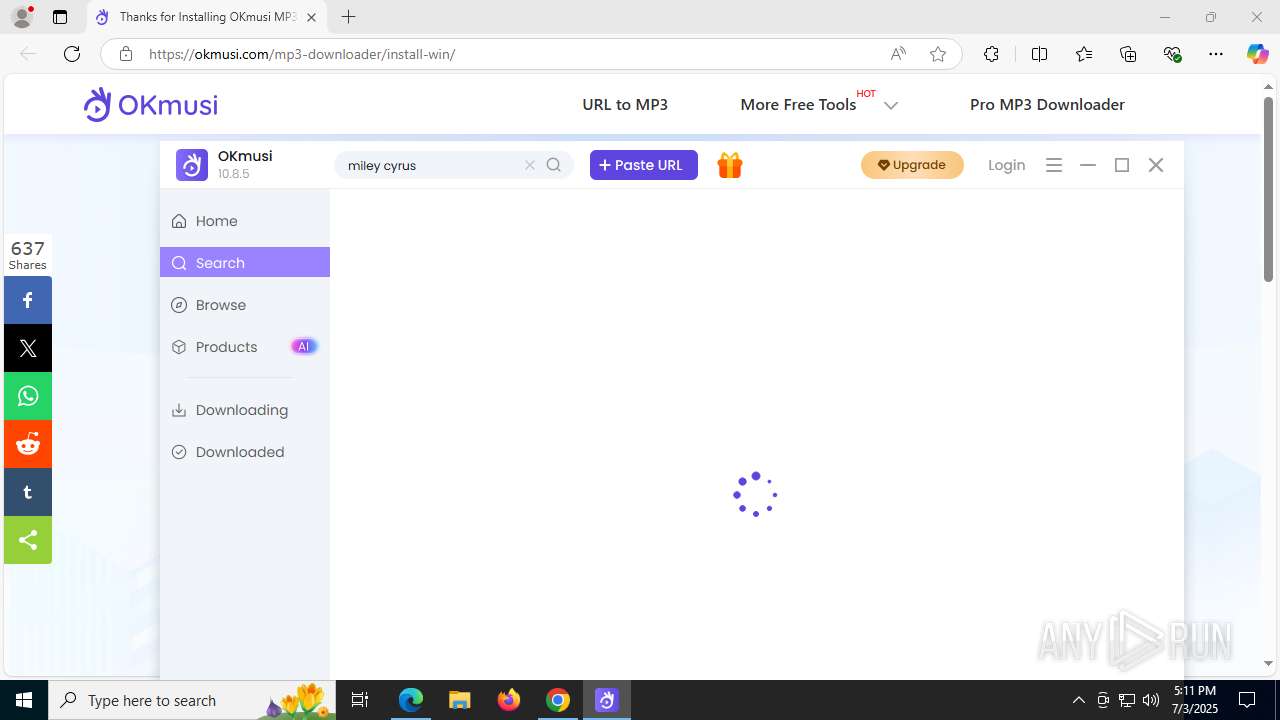Image resolution: width=1280 pixels, height=720 pixels.
Task: Click the search magnifier icon
Action: click(554, 165)
